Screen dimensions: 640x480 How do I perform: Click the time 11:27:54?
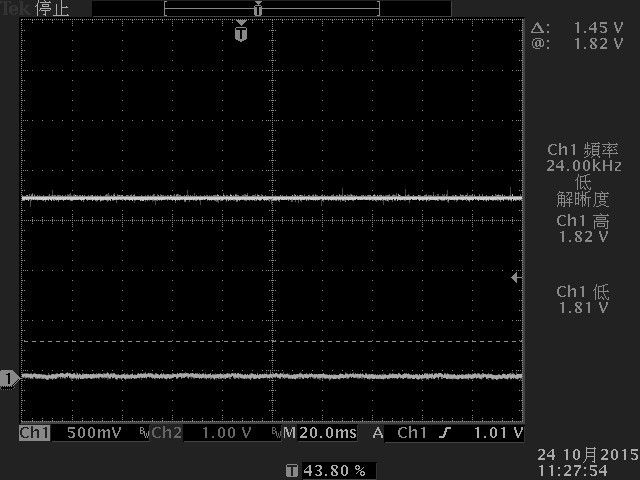572,470
